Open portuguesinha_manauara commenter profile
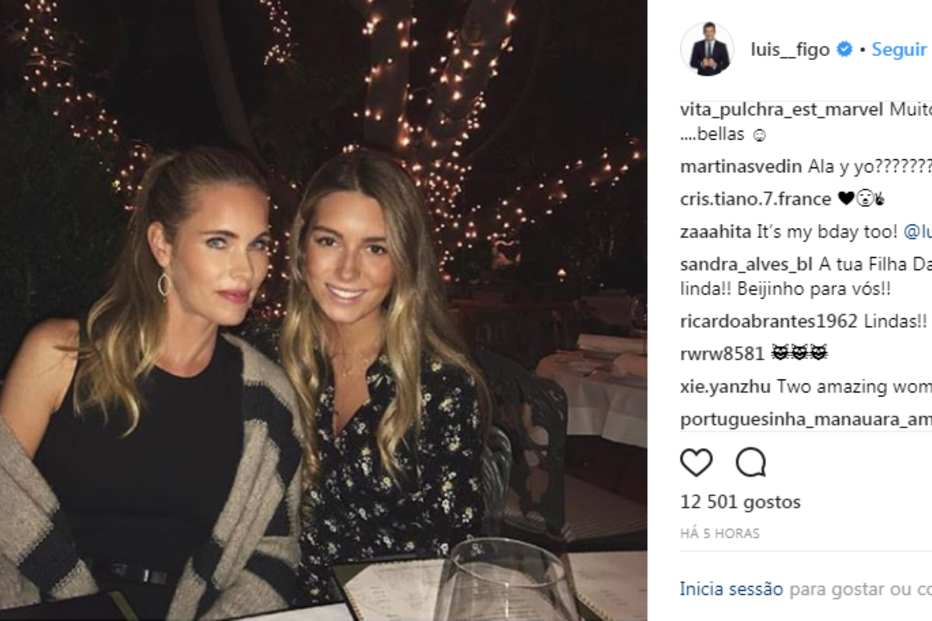 pos(806,420)
